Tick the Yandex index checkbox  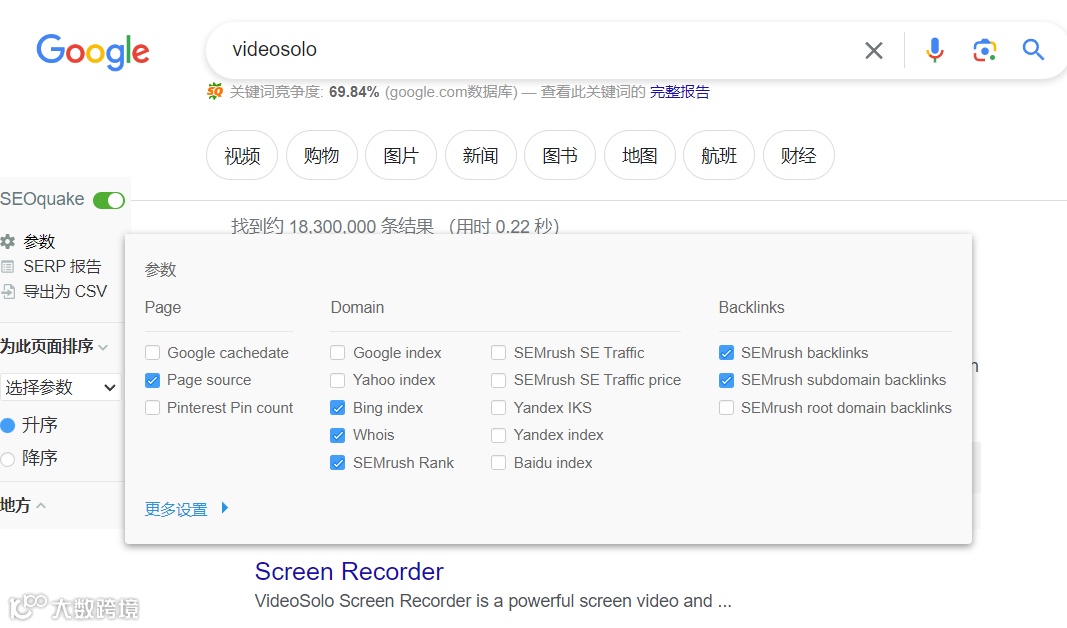(499, 435)
